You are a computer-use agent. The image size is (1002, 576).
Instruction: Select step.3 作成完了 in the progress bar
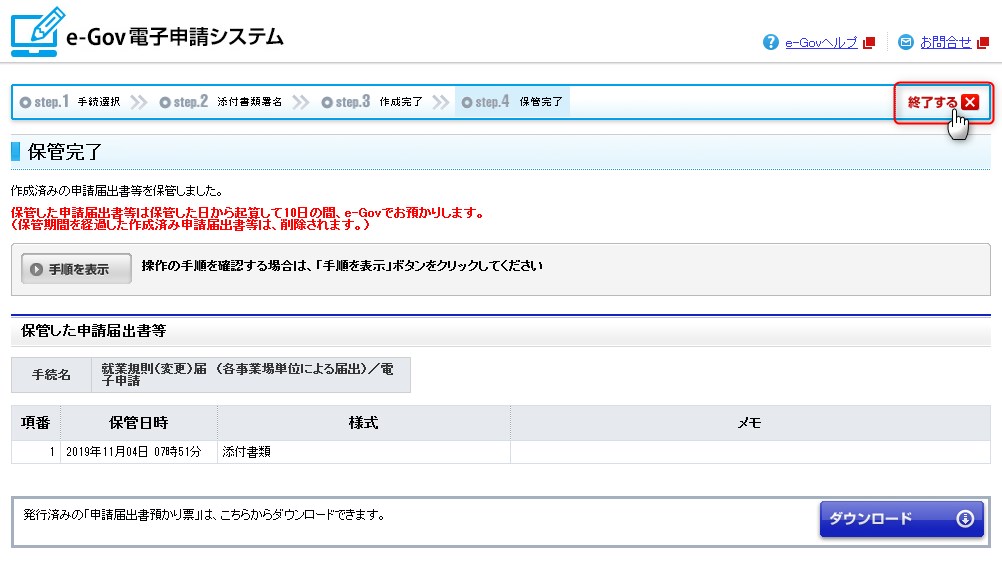pos(372,102)
